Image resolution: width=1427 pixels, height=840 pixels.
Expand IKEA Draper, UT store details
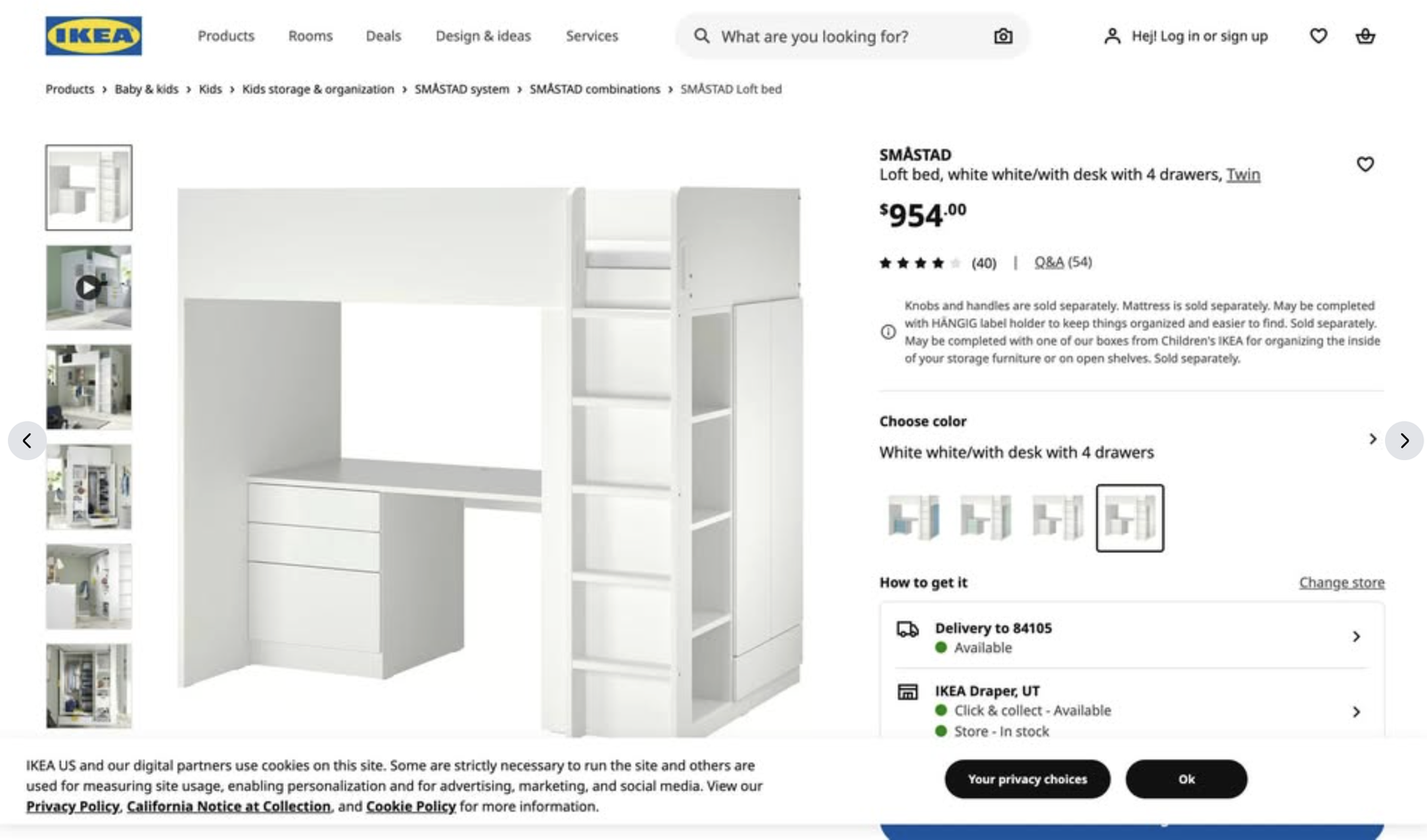[1356, 712]
